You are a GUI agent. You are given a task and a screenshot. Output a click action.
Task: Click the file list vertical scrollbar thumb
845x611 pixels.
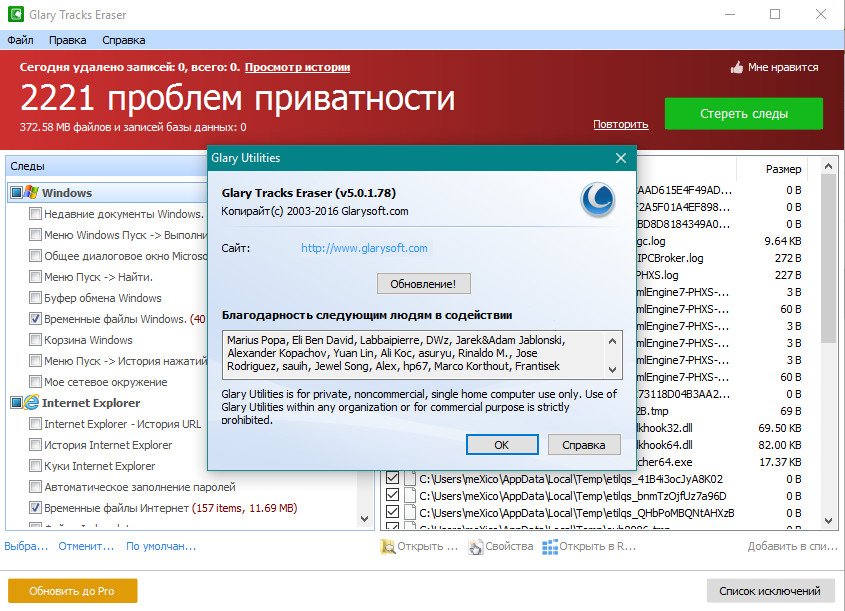pyautogui.click(x=828, y=259)
